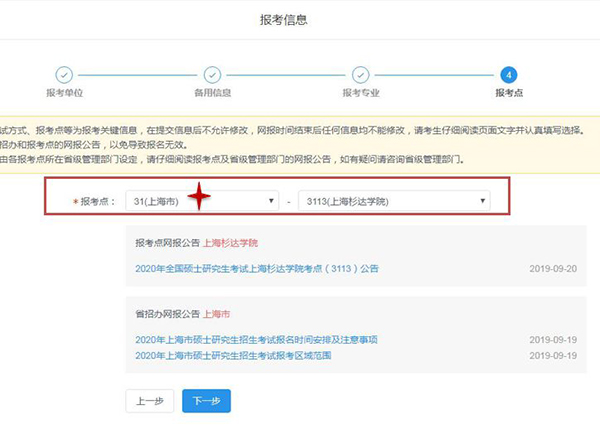Screen dimensions: 600x434
Task: Click the arrow on the 上海市 dropdown
Action: click(272, 202)
